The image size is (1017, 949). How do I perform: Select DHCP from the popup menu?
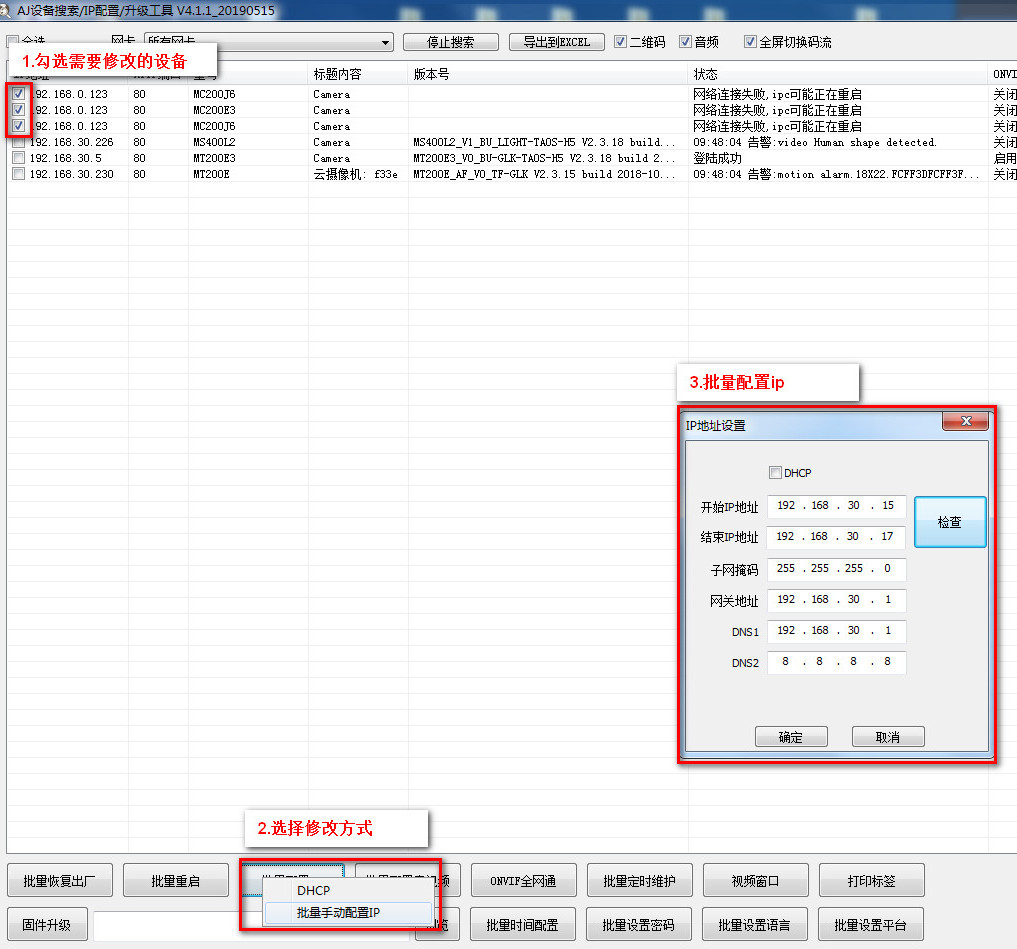tap(313, 890)
